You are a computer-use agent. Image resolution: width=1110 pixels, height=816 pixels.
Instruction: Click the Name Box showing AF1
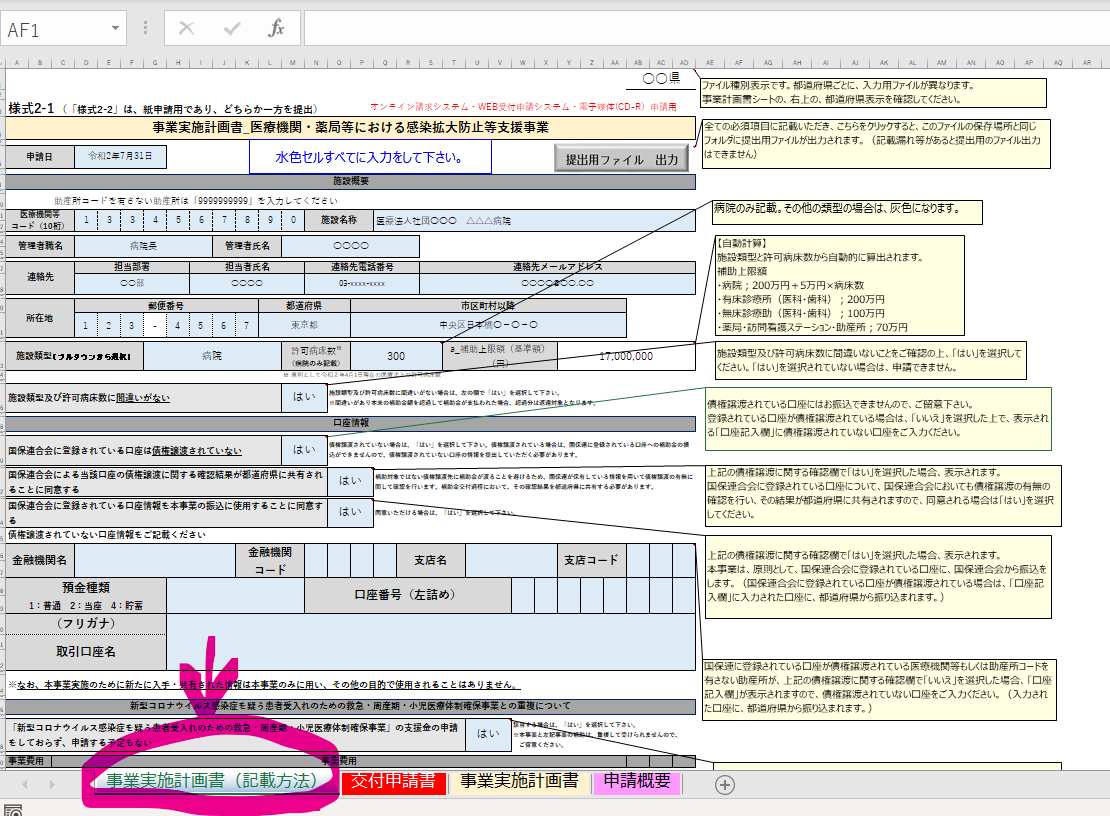pos(55,29)
